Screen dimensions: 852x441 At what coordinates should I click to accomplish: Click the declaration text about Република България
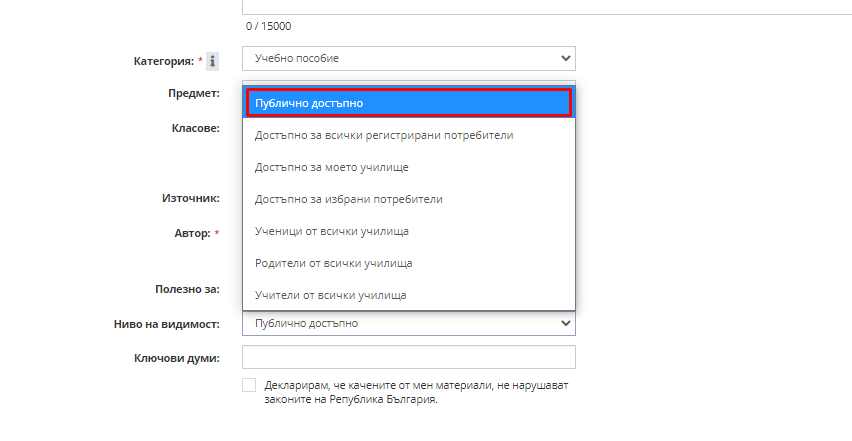point(416,392)
